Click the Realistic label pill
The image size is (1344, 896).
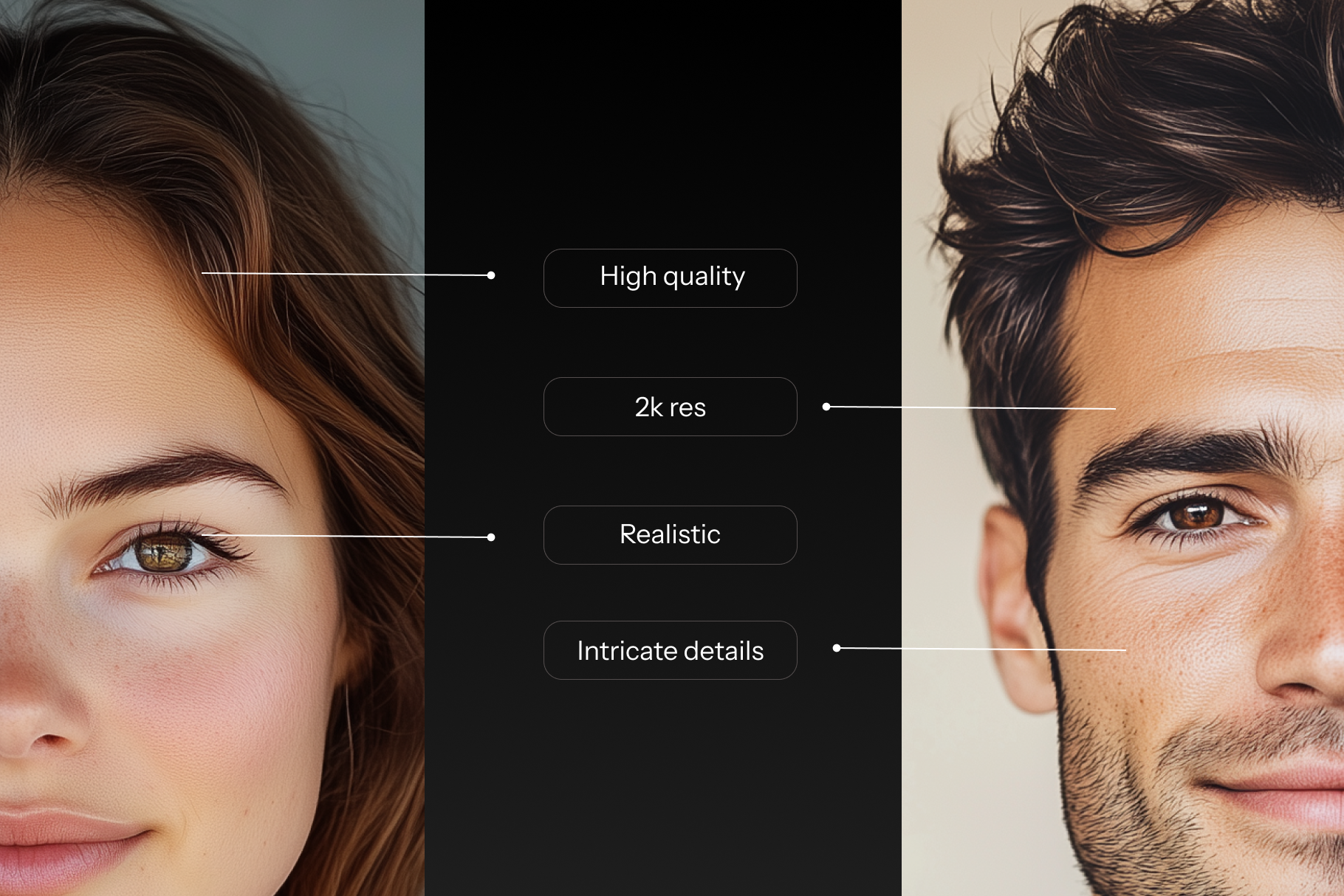click(670, 535)
